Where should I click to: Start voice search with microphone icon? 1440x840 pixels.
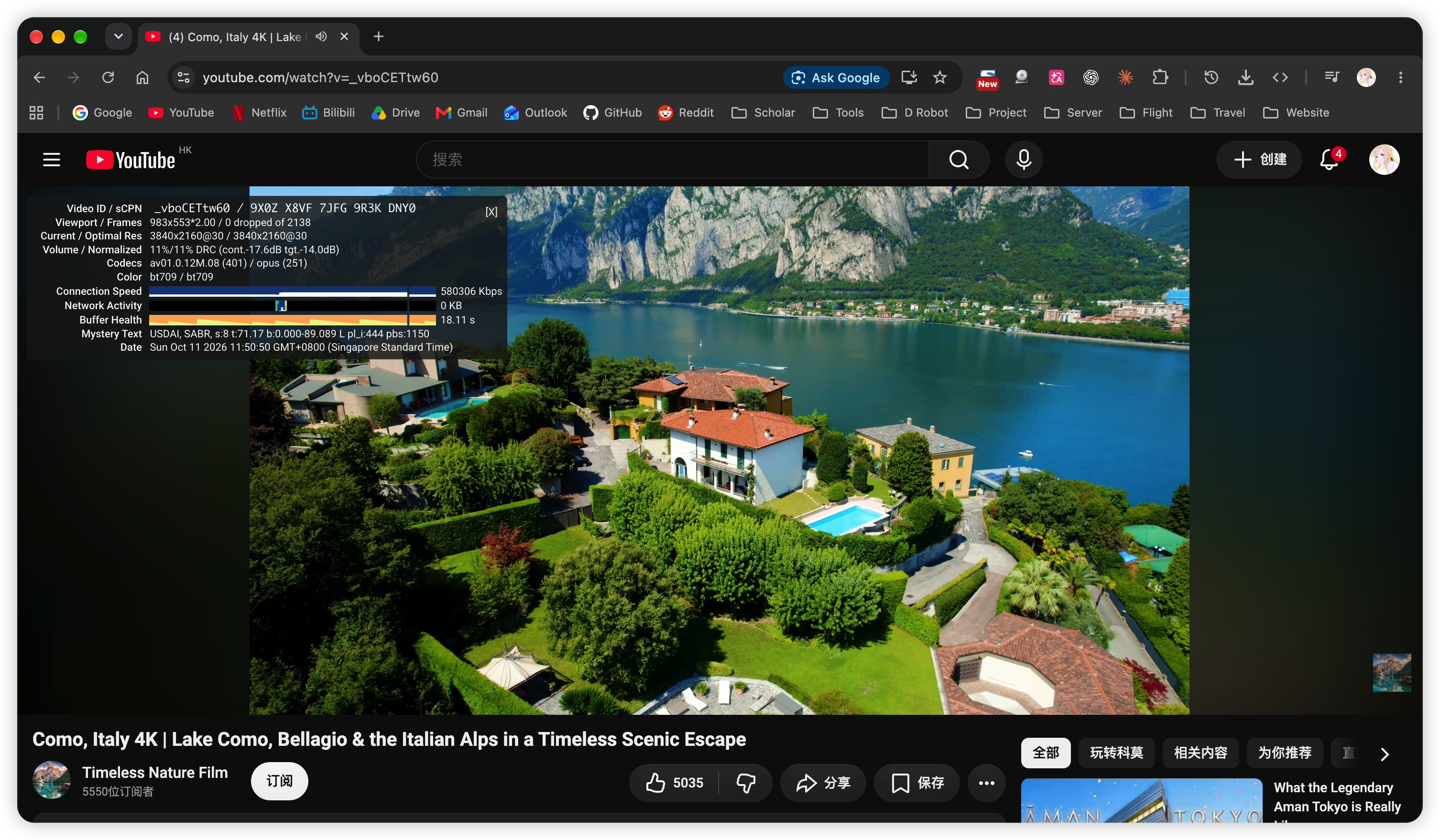click(1024, 159)
